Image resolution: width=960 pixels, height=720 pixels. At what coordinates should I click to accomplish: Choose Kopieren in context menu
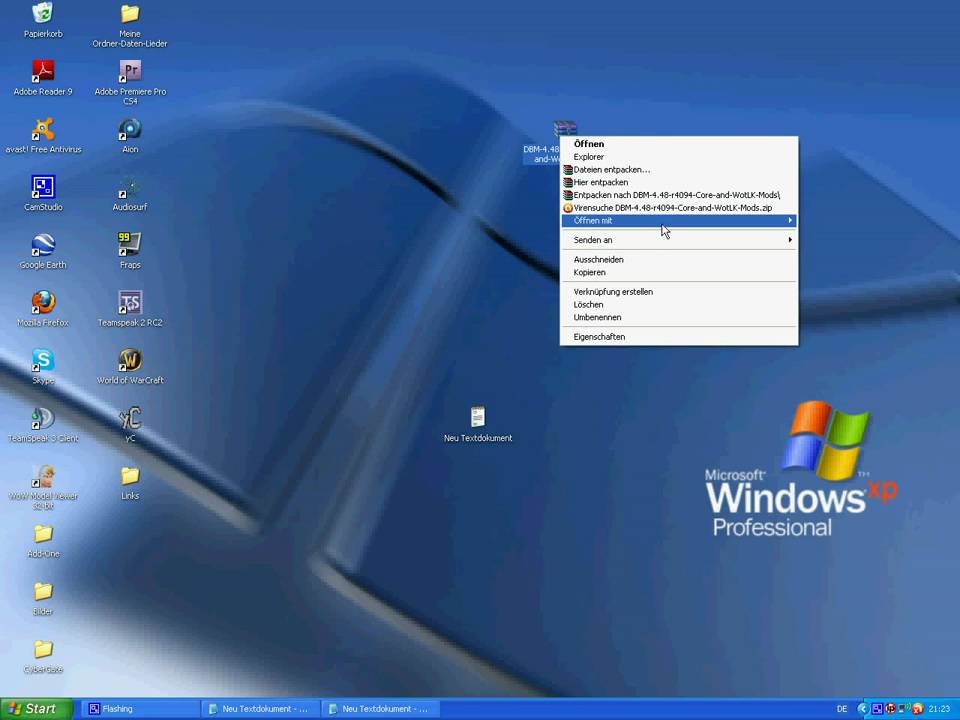[x=679, y=272]
